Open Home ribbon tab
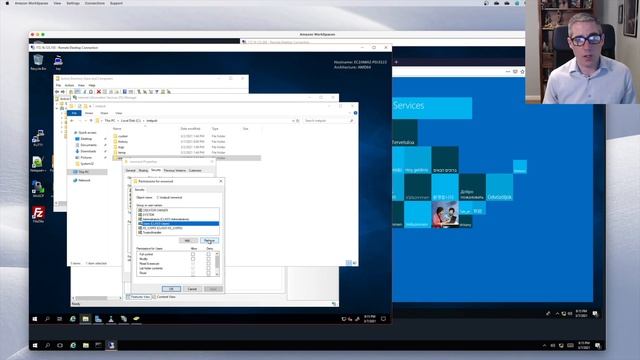The width and height of the screenshot is (640, 360). tap(89, 113)
